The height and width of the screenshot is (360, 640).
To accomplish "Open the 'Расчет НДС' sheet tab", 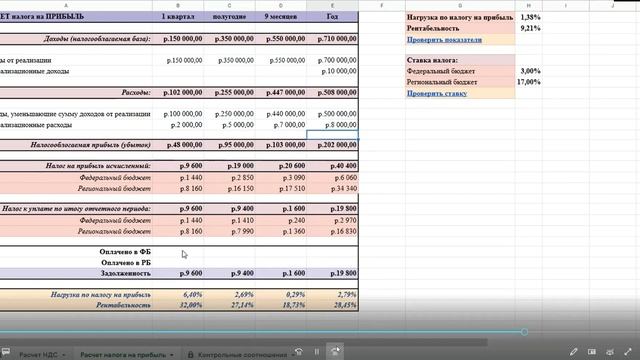I will (x=38, y=355).
